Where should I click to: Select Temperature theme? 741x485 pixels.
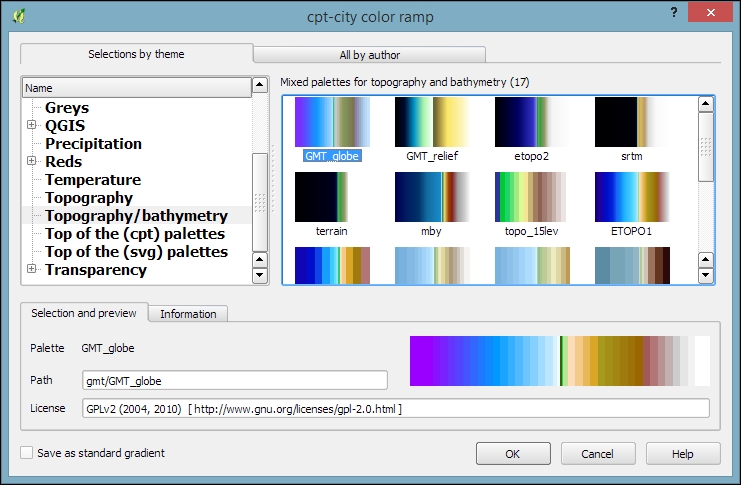[x=93, y=179]
